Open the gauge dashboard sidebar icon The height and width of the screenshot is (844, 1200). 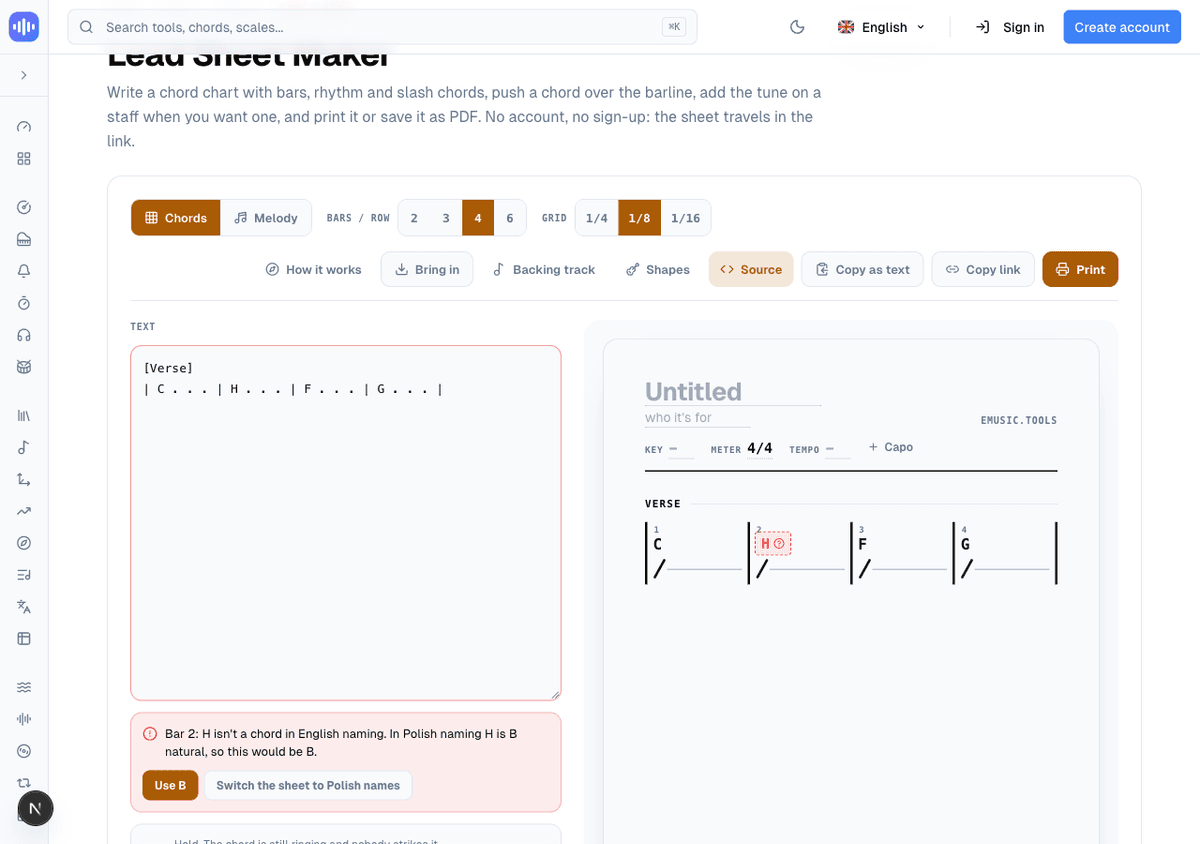[24, 127]
